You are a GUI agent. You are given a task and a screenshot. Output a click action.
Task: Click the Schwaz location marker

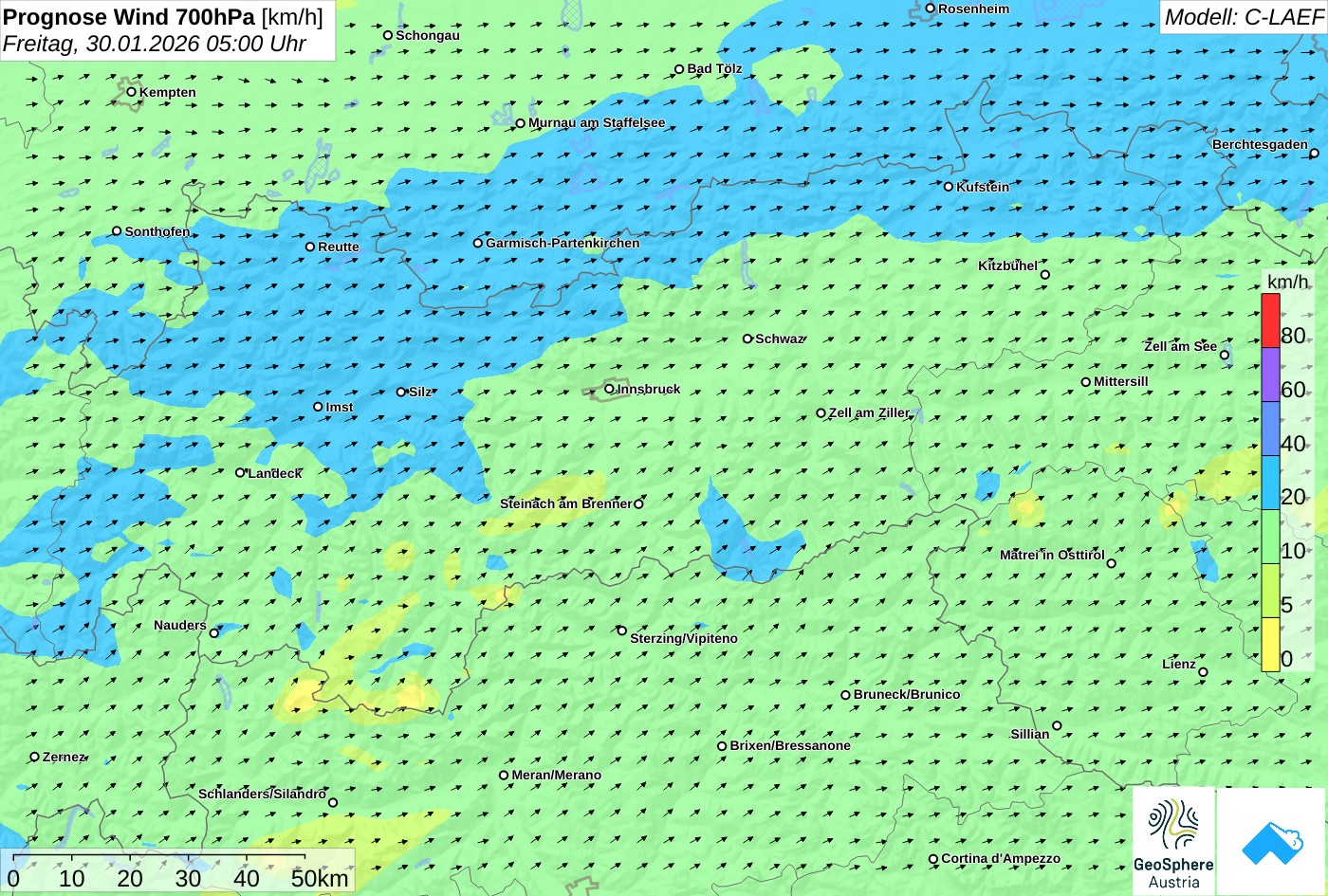point(747,338)
